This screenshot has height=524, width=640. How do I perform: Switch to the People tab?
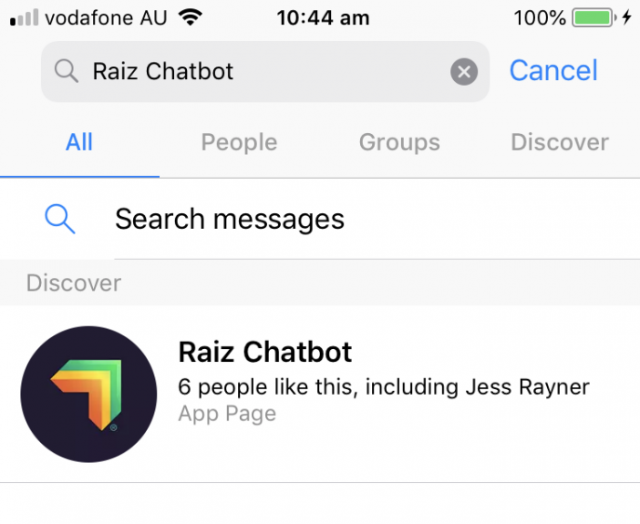239,142
